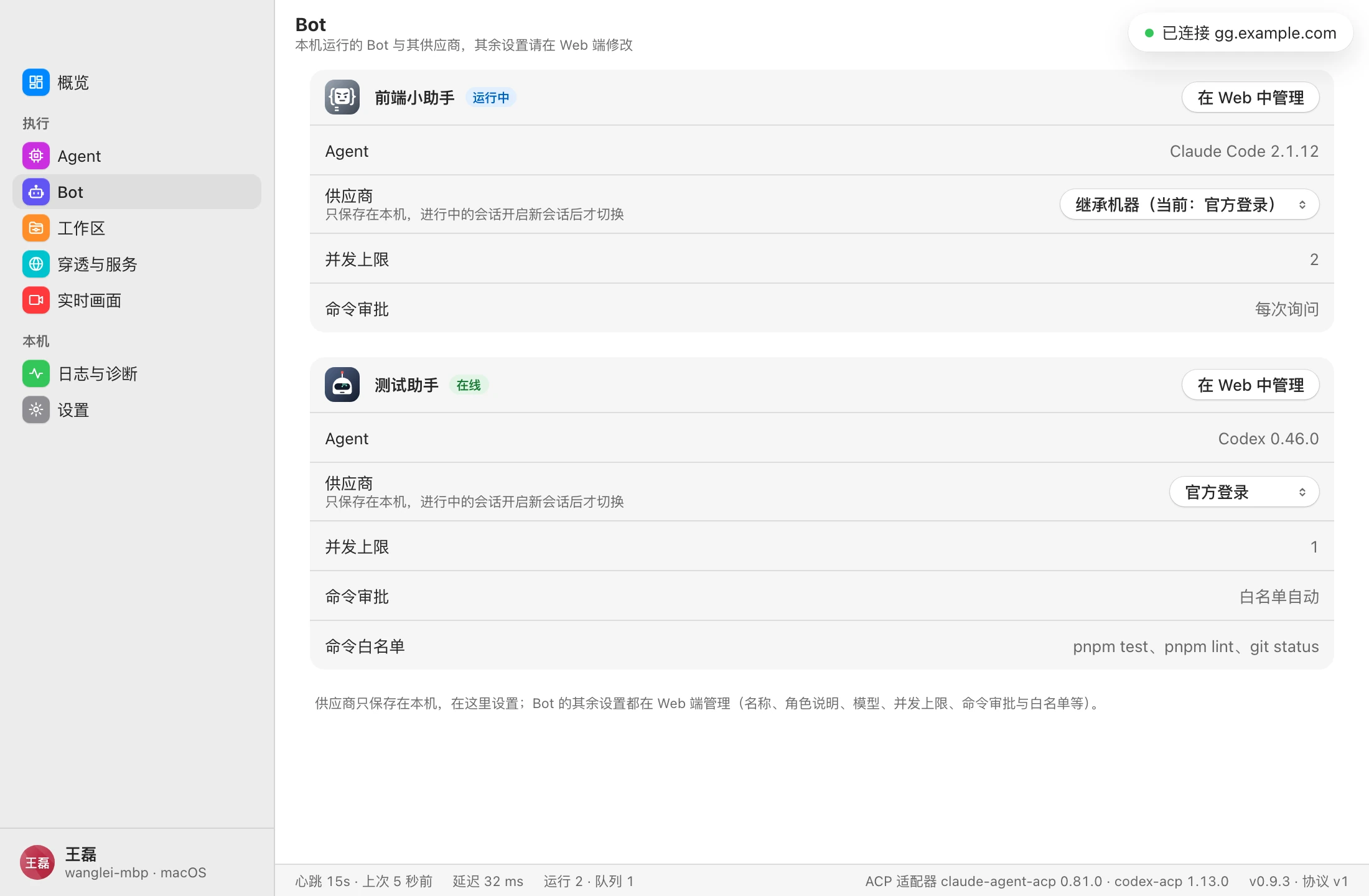
Task: Open 前端小助手 供应商 dropdown 继承机器
Action: click(1189, 204)
